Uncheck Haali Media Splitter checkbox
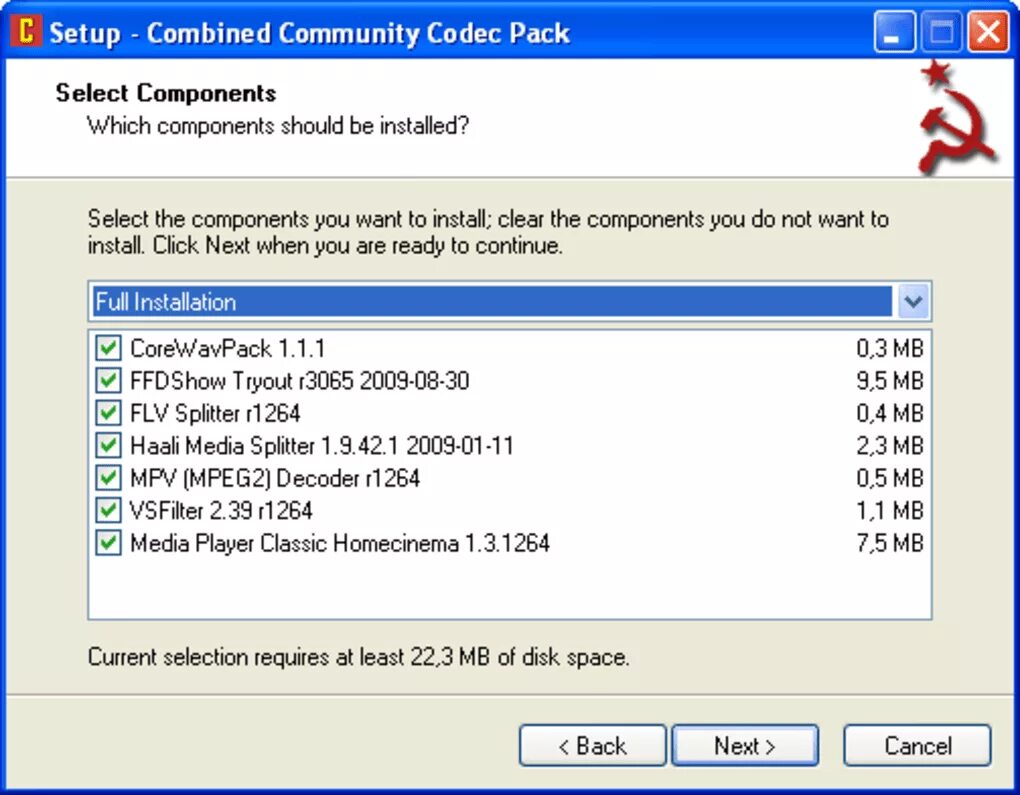This screenshot has width=1020, height=795. [107, 446]
